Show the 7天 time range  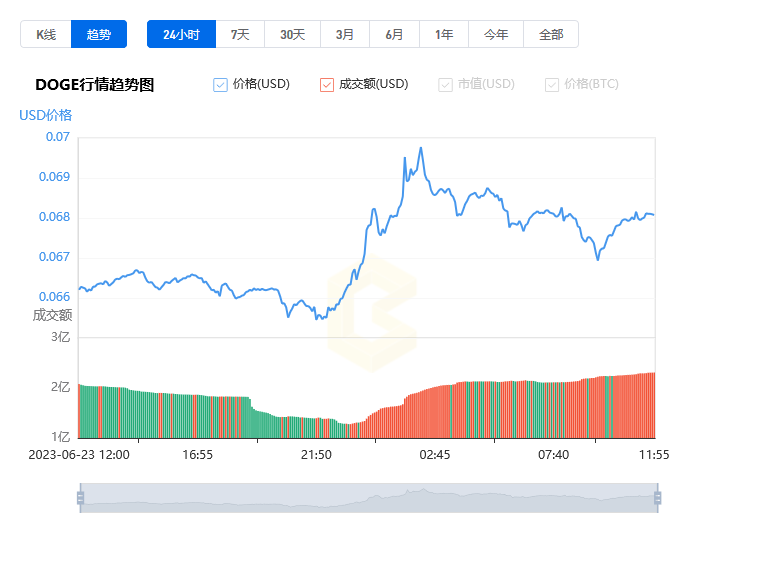click(240, 34)
